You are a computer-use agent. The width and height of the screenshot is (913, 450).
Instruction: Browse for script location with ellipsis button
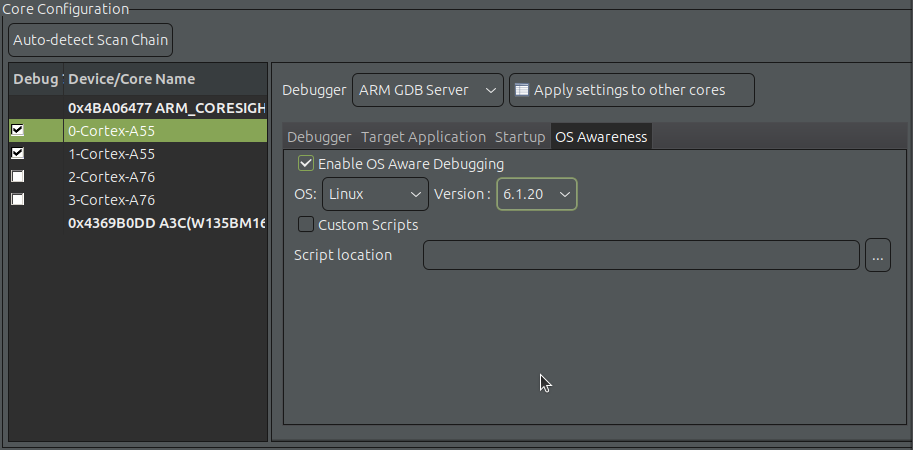pos(877,255)
